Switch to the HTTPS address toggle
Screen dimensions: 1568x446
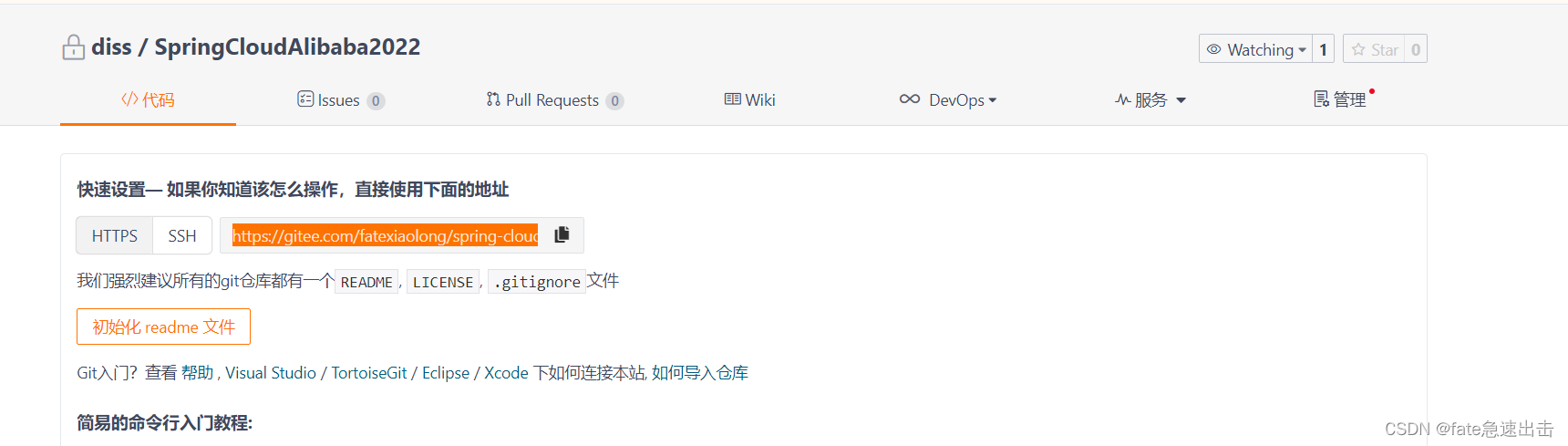click(114, 235)
